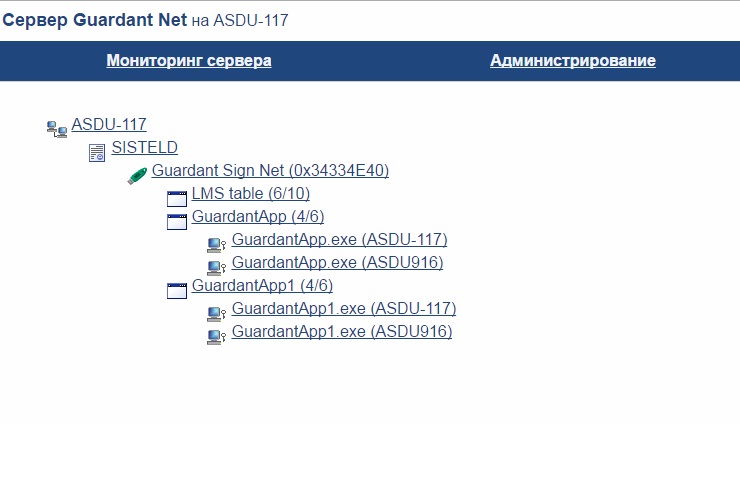
Task: Open Guardant Sign Net (0x34334E40) key
Action: point(270,171)
